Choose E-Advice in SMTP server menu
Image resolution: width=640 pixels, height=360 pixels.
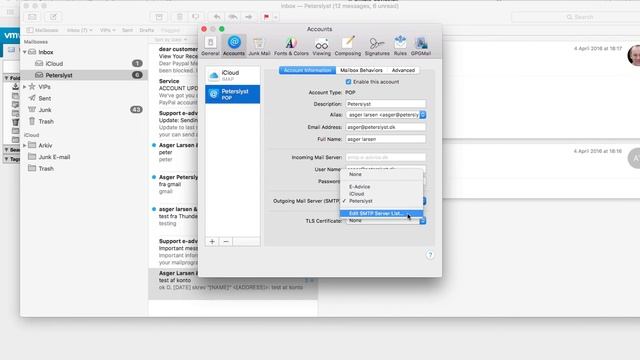[381, 187]
